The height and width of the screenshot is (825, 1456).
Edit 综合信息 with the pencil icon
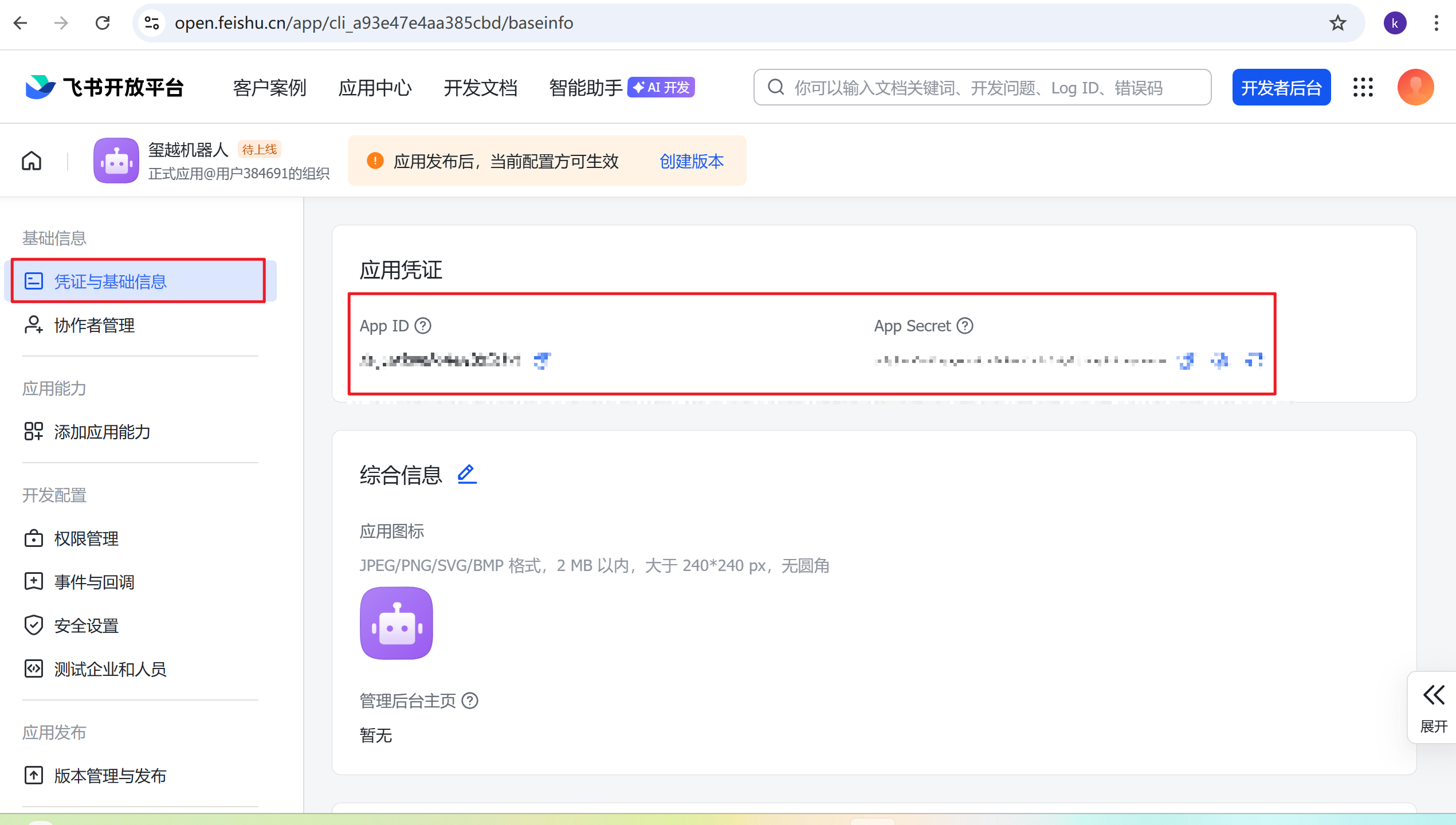point(467,475)
